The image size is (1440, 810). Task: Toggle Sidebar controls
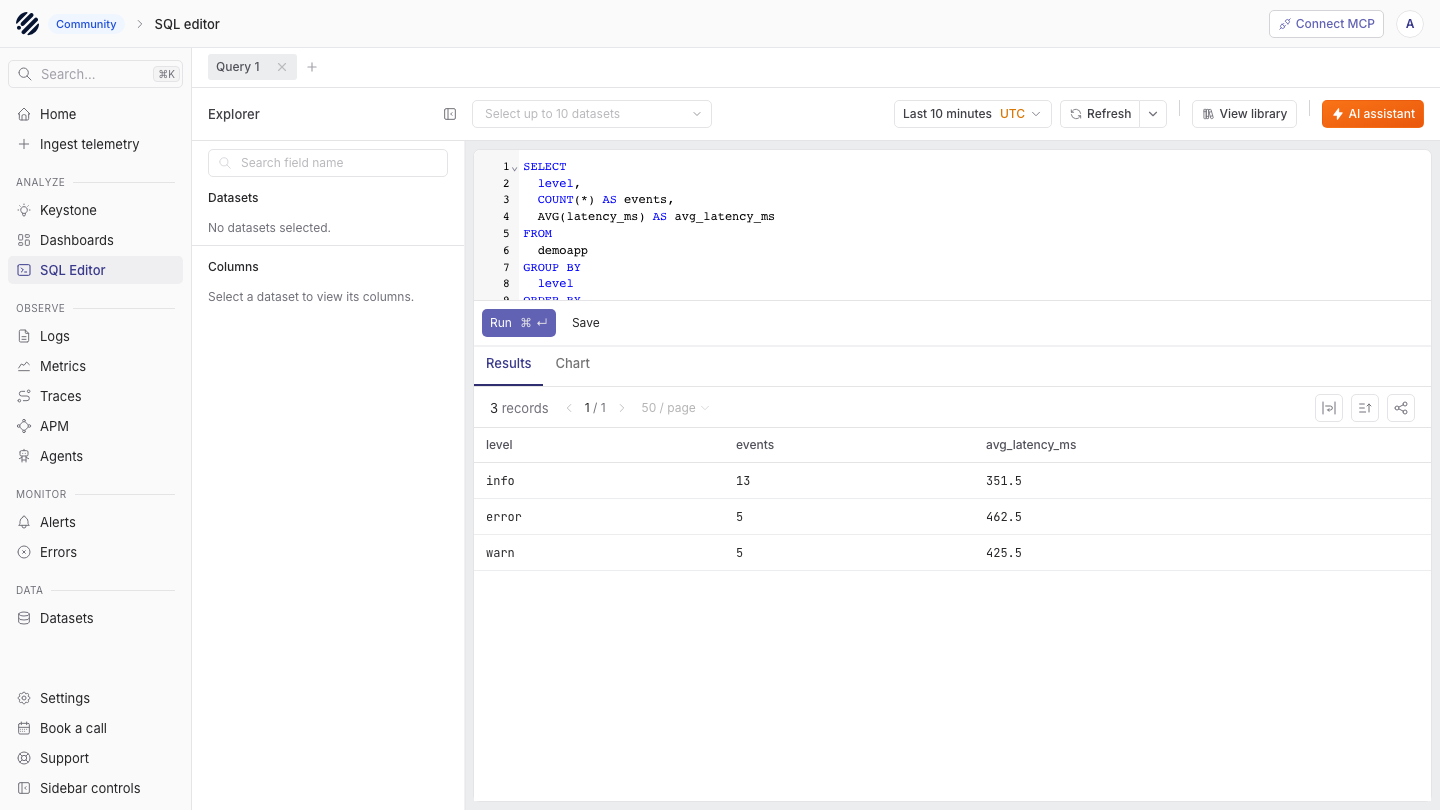(96, 788)
